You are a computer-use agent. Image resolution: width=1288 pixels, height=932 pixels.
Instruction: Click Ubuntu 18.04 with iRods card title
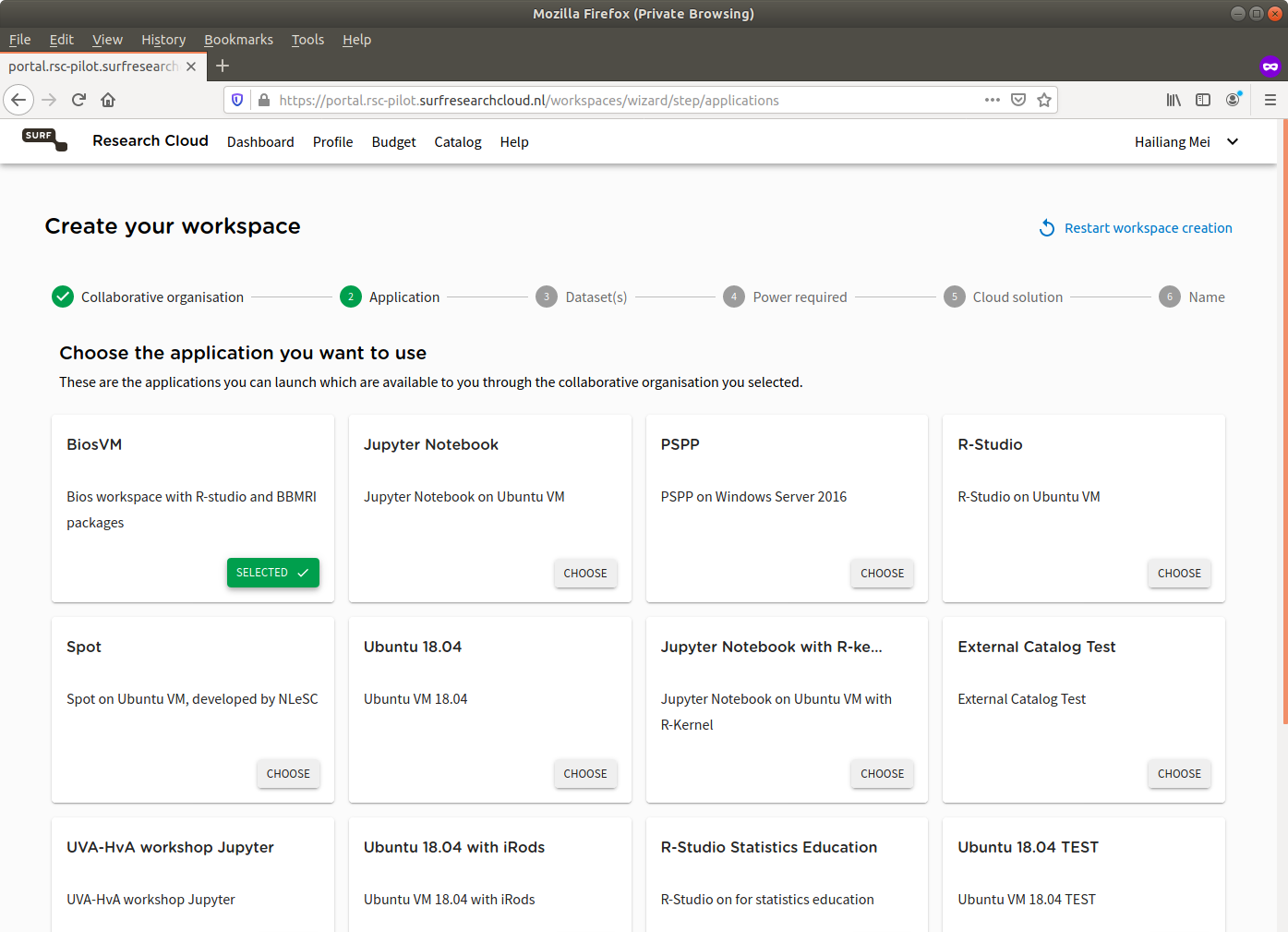[x=454, y=847]
